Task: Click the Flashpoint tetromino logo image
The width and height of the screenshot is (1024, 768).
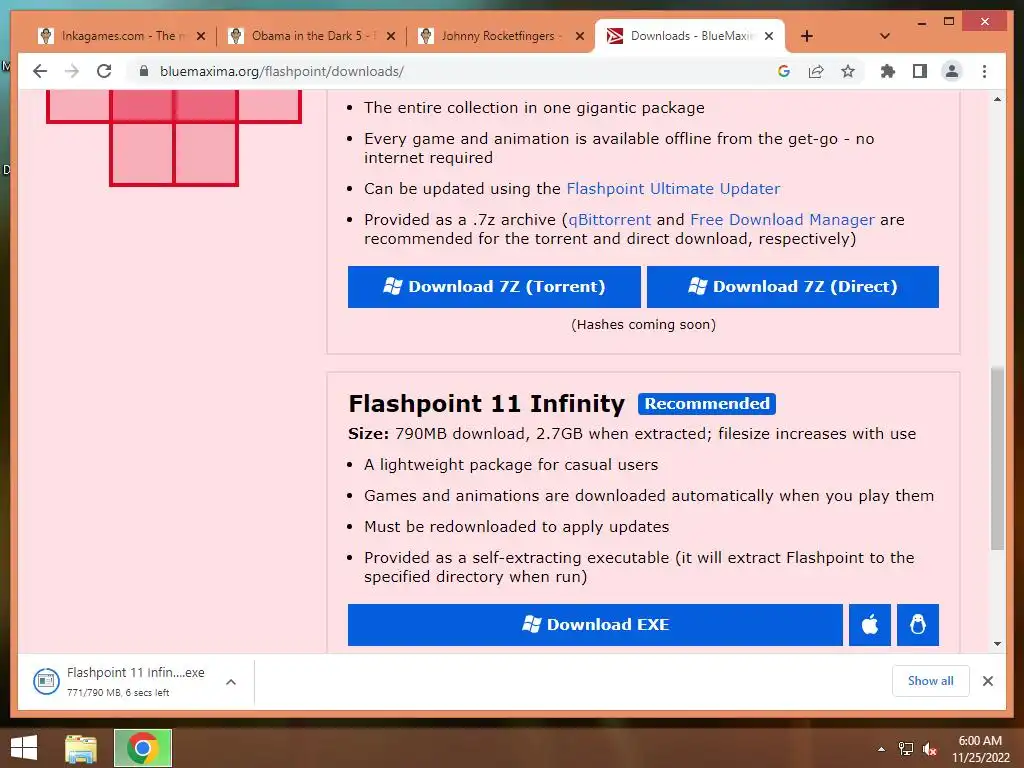Action: (x=174, y=138)
